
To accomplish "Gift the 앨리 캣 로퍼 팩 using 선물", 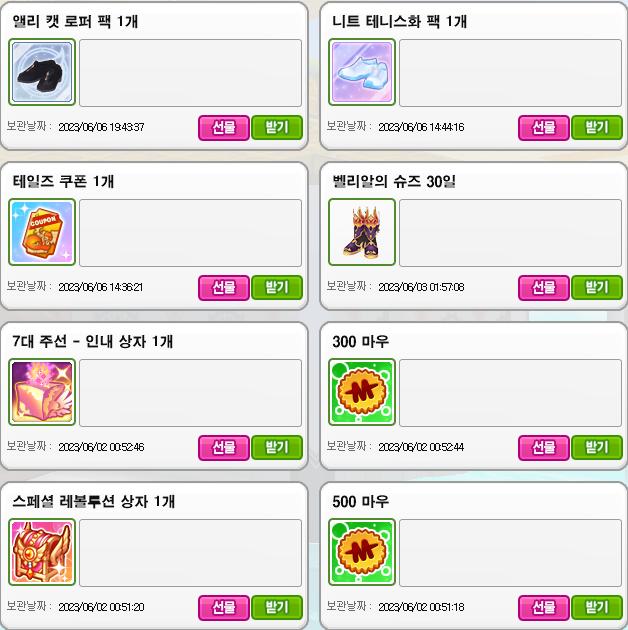I will point(224,128).
